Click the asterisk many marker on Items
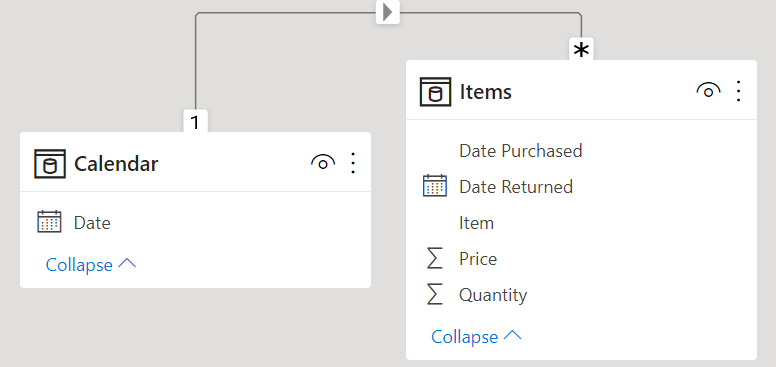This screenshot has width=776, height=367. pos(581,50)
